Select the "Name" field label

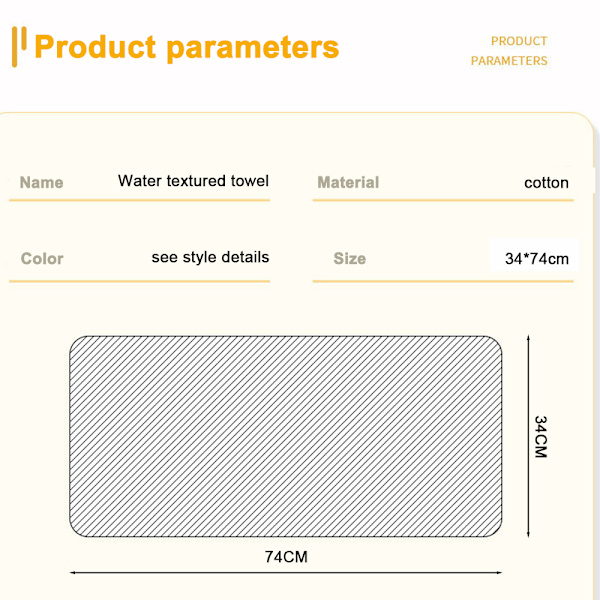(41, 183)
